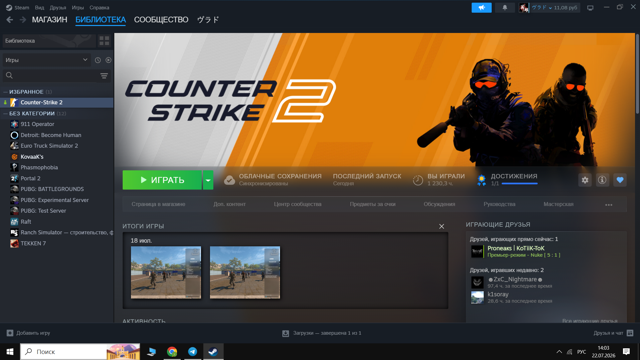
Task: Open Мастерская link
Action: [558, 204]
